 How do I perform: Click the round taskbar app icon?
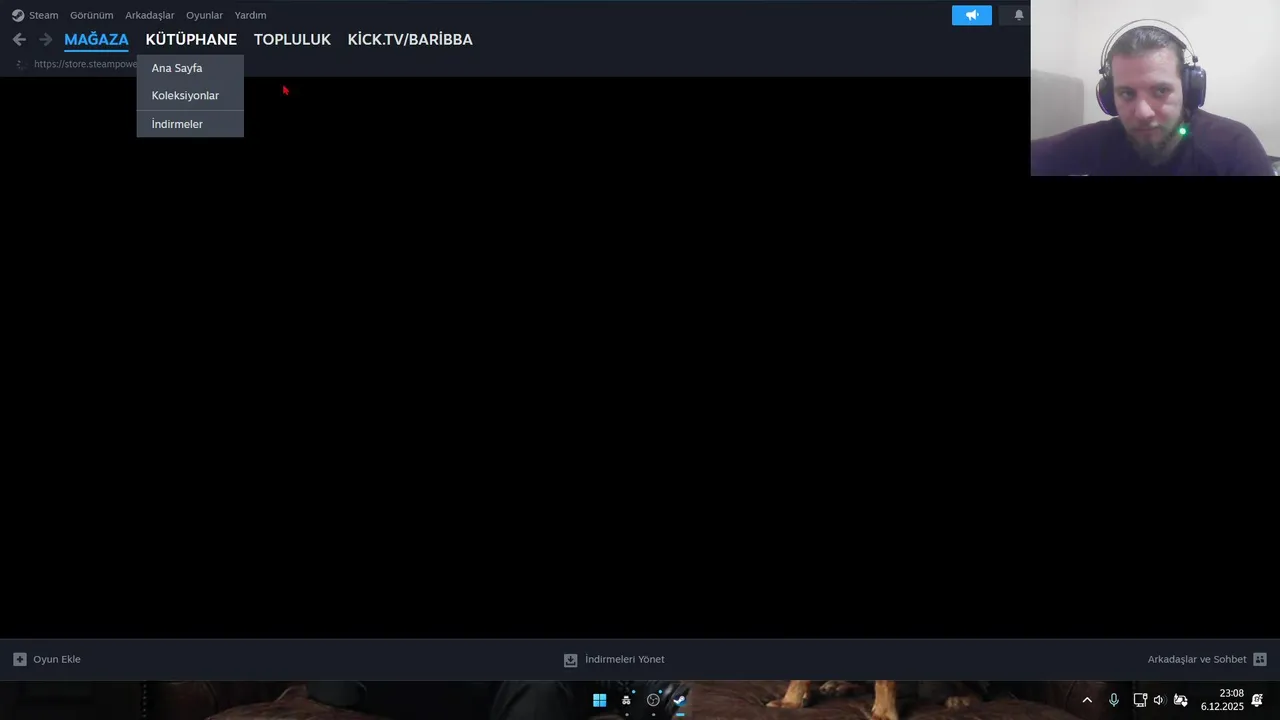(x=653, y=700)
